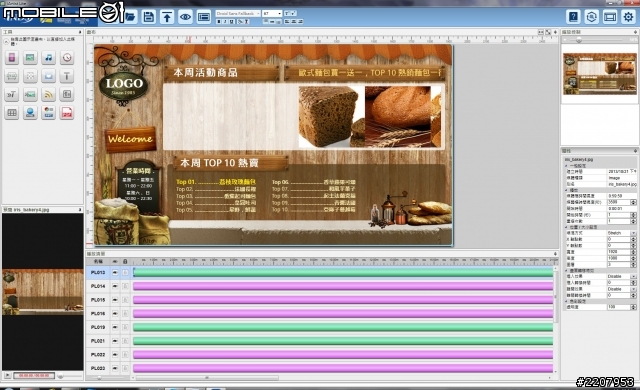640x390 pixels.
Task: Click the circular arrows sync icon
Action: point(591,17)
